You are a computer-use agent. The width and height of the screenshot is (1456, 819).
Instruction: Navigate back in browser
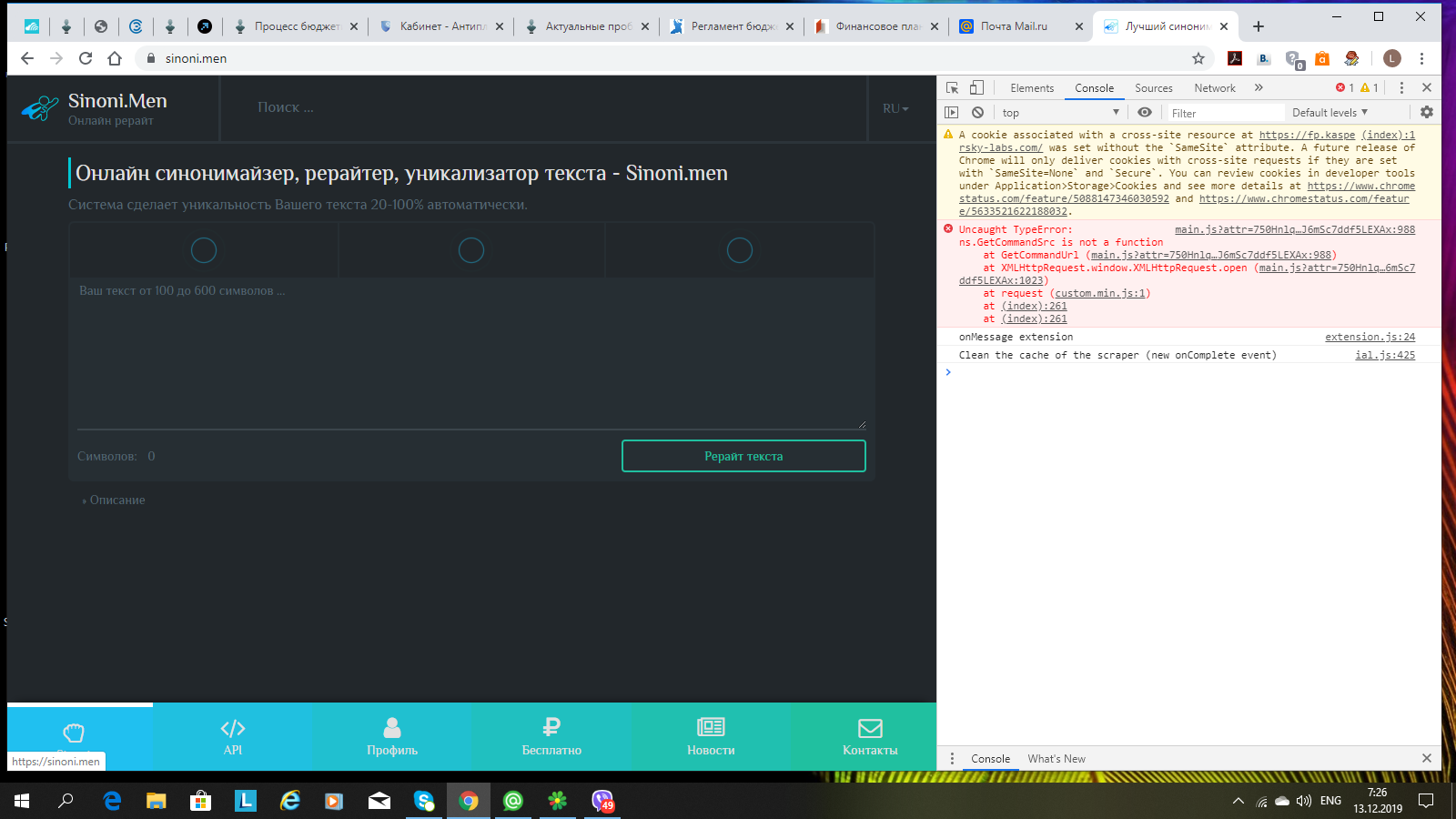click(x=27, y=58)
